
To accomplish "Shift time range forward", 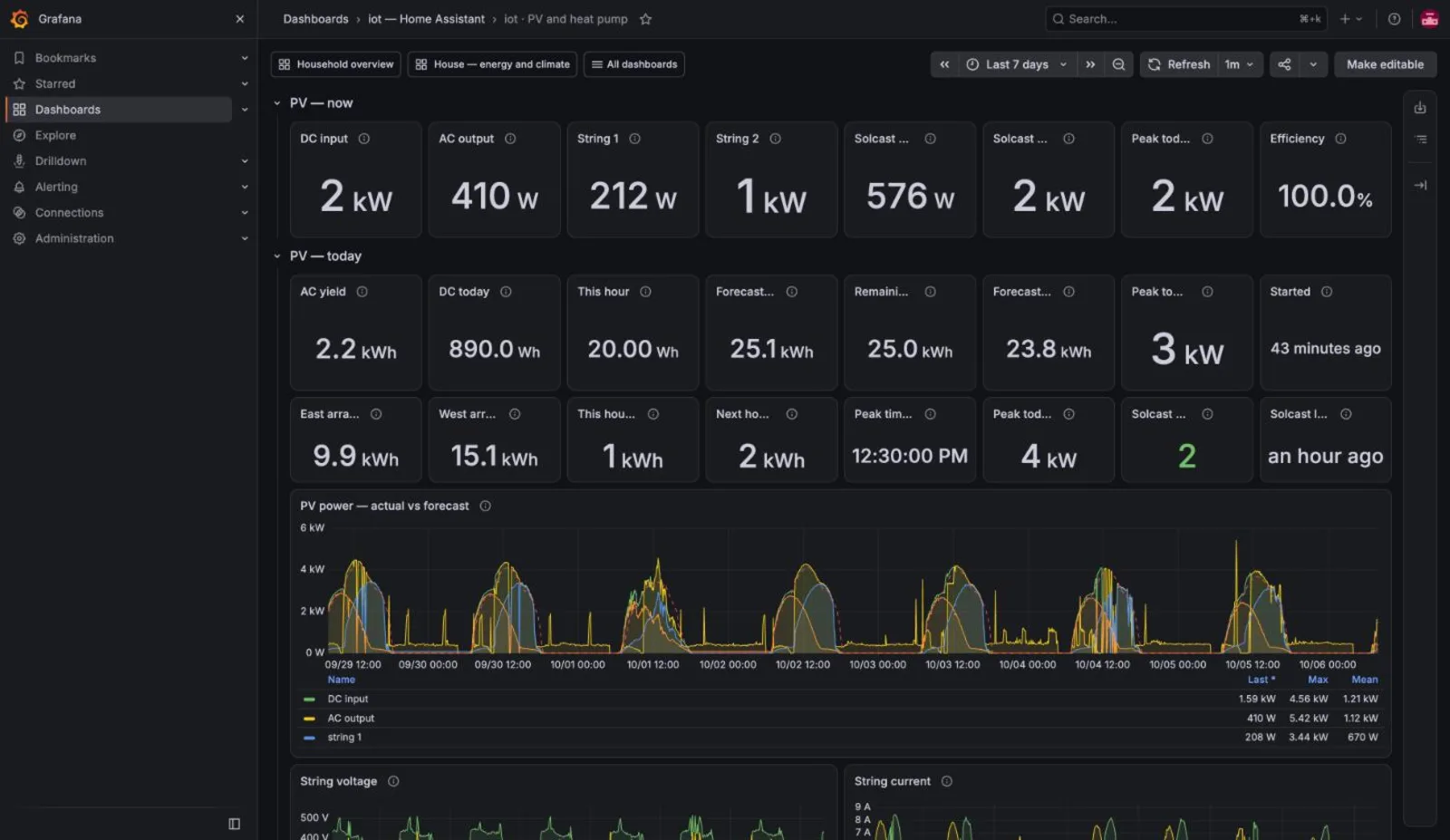I will pyautogui.click(x=1090, y=64).
